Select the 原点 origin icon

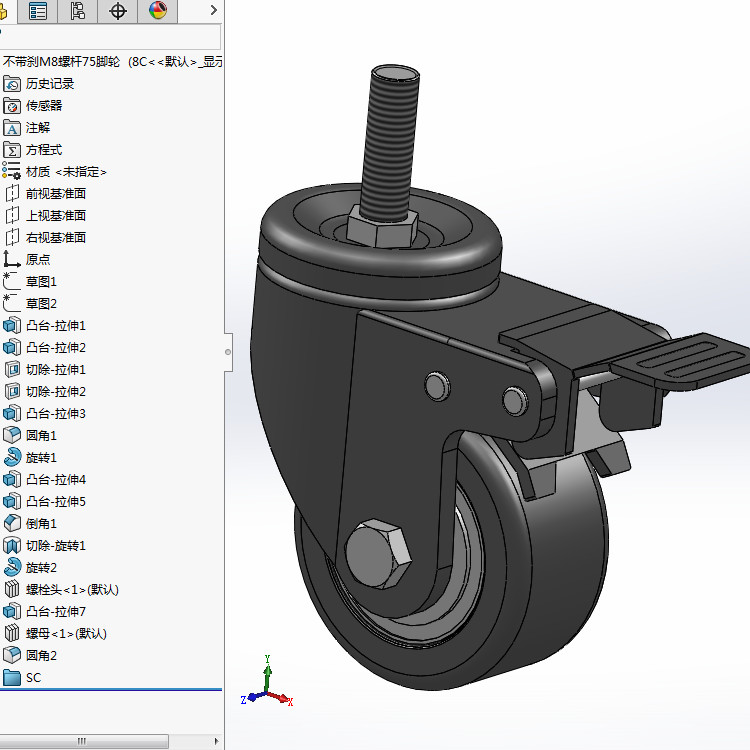12,260
